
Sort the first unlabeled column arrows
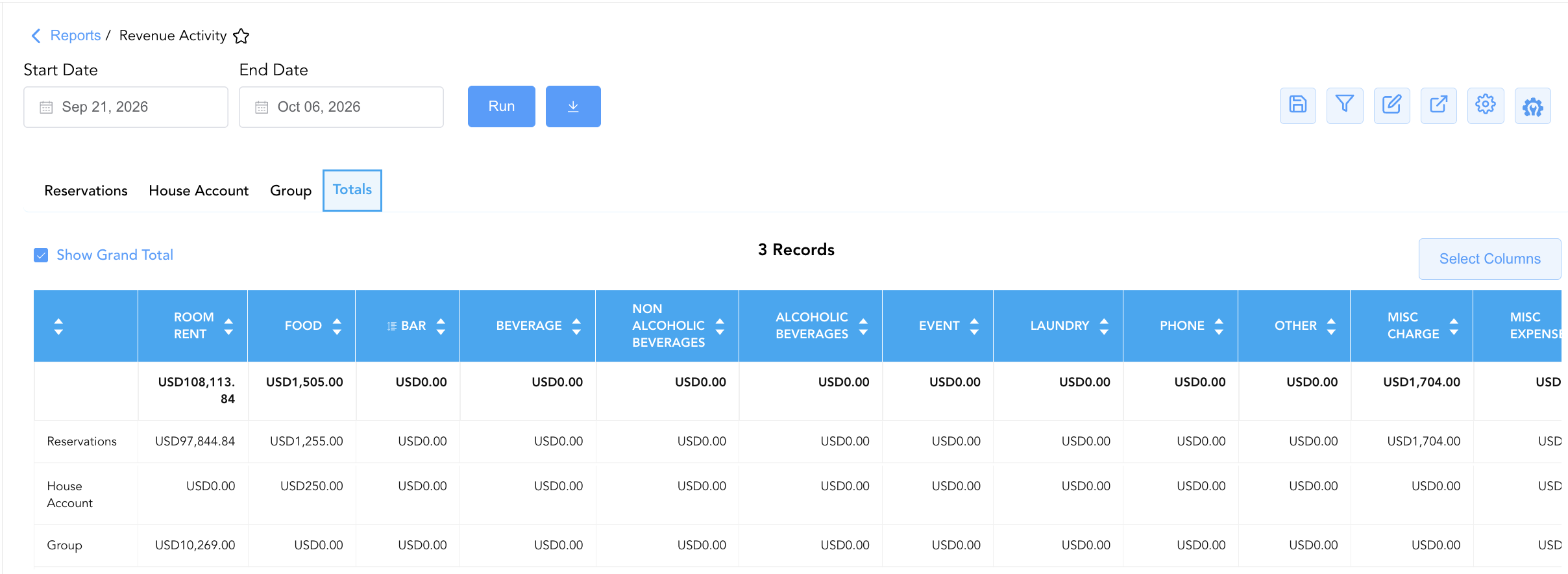[58, 326]
